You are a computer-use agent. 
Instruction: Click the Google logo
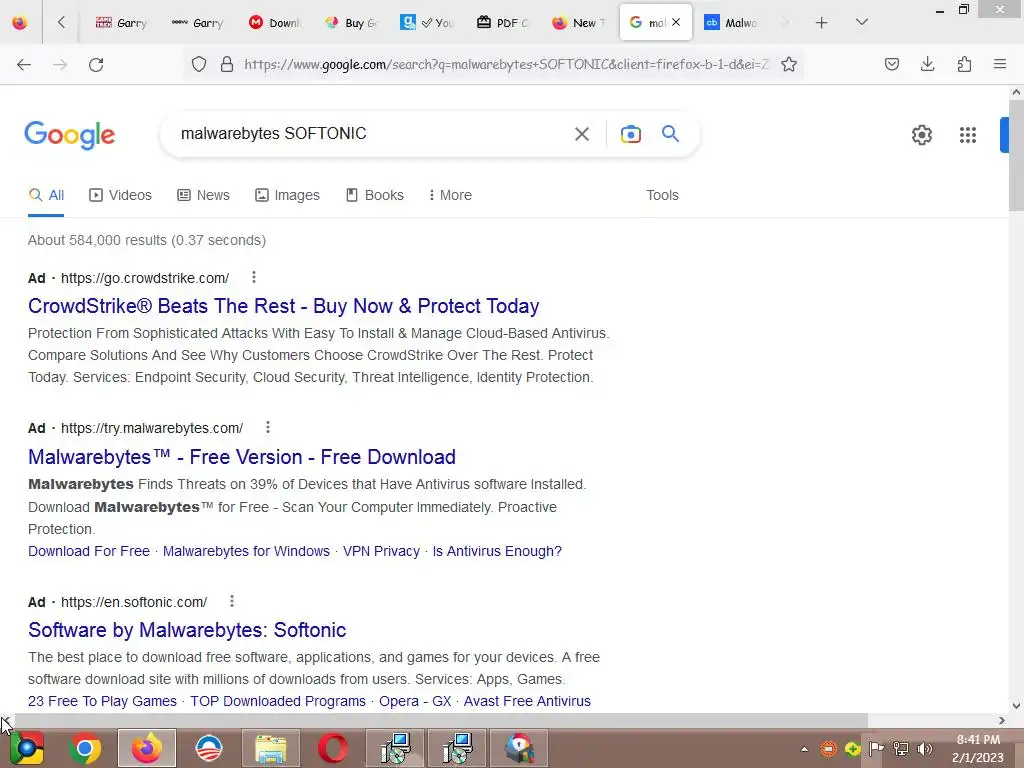tap(69, 135)
